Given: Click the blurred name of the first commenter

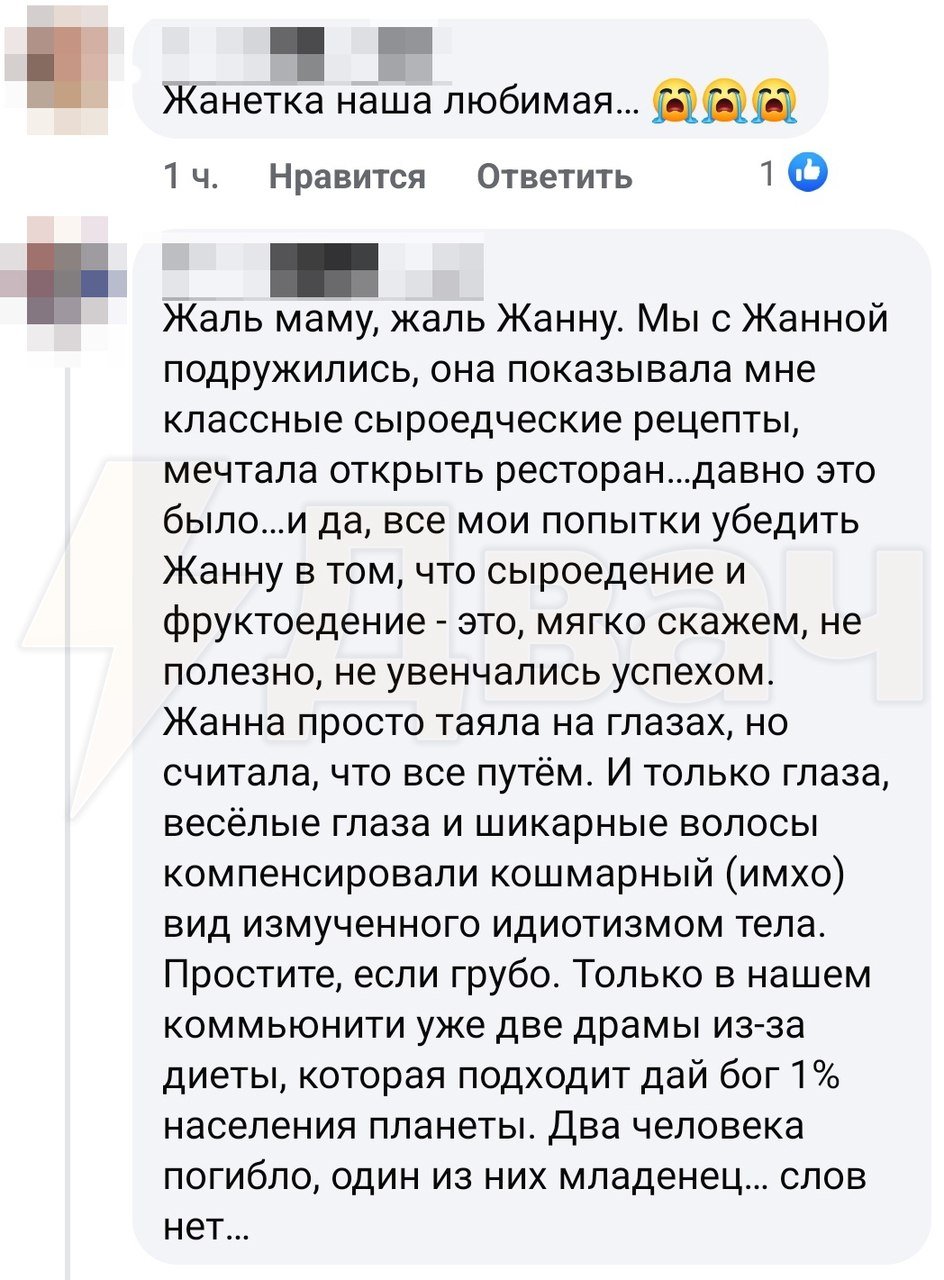Looking at the screenshot, I should click(300, 45).
